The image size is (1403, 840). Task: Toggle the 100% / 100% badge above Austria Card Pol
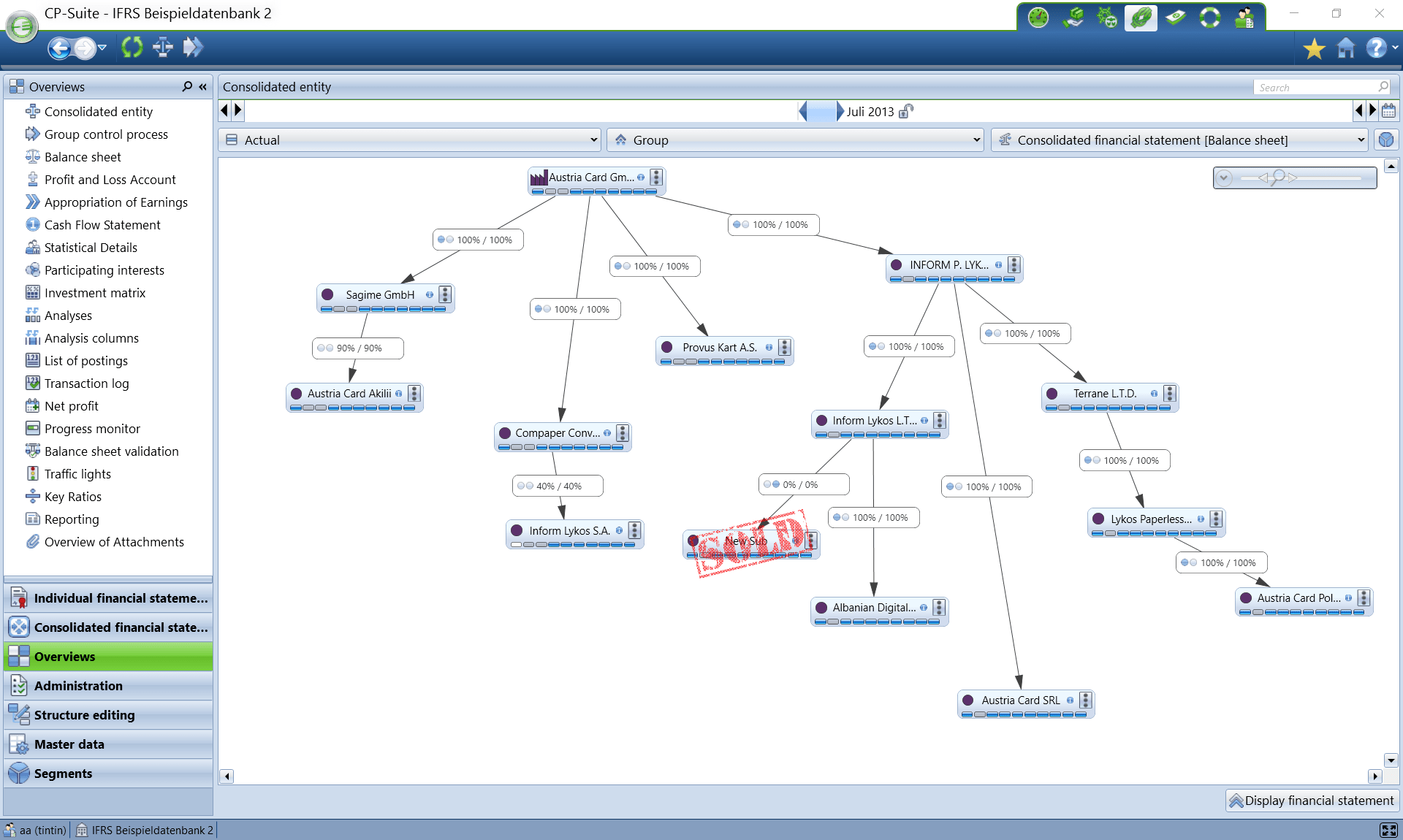click(x=1221, y=562)
